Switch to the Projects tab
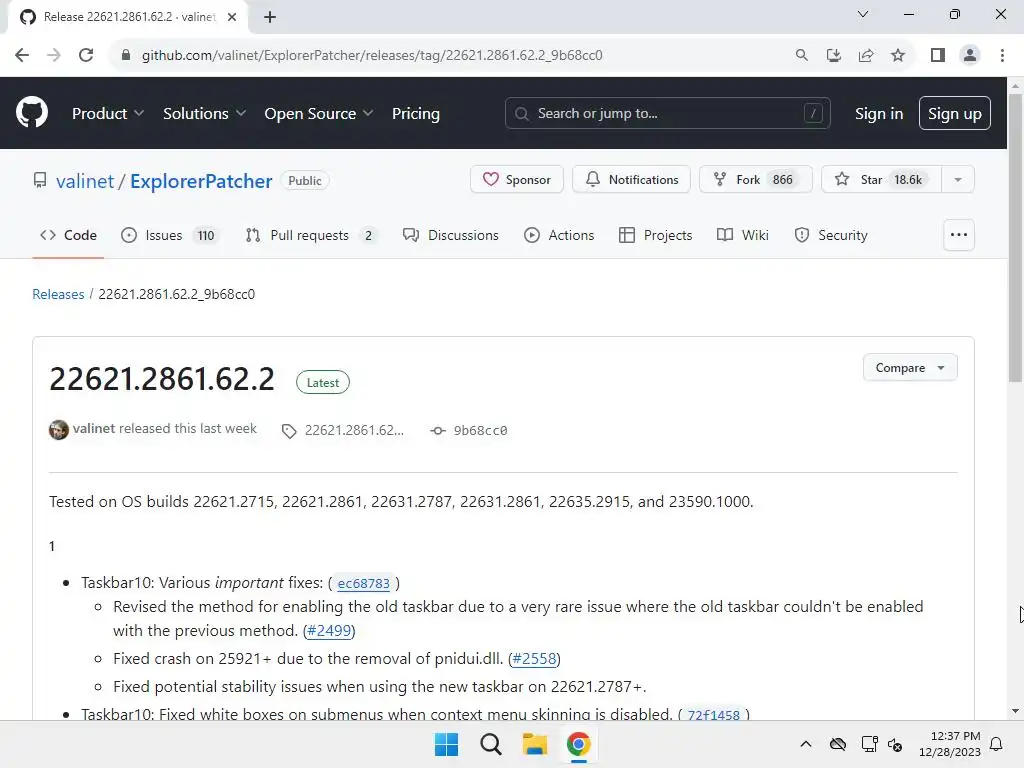1024x768 pixels. (655, 235)
